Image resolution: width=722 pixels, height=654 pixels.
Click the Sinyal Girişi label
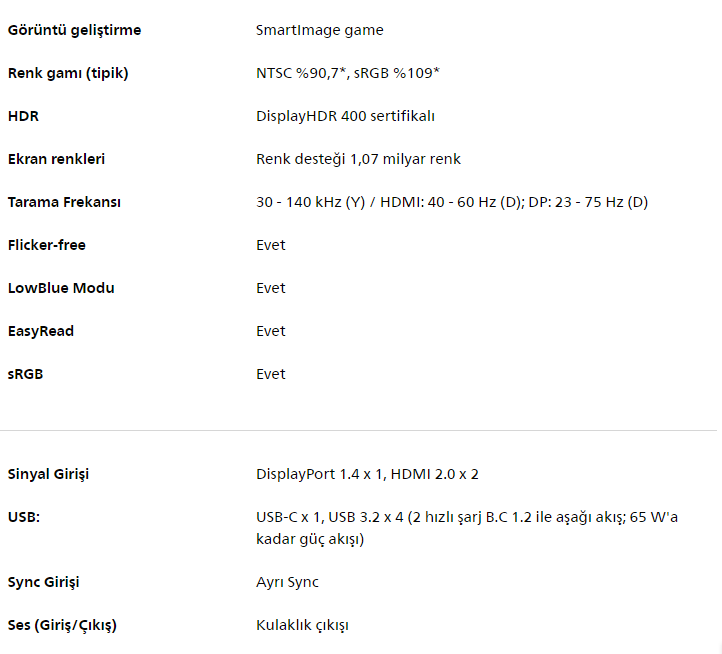48,474
